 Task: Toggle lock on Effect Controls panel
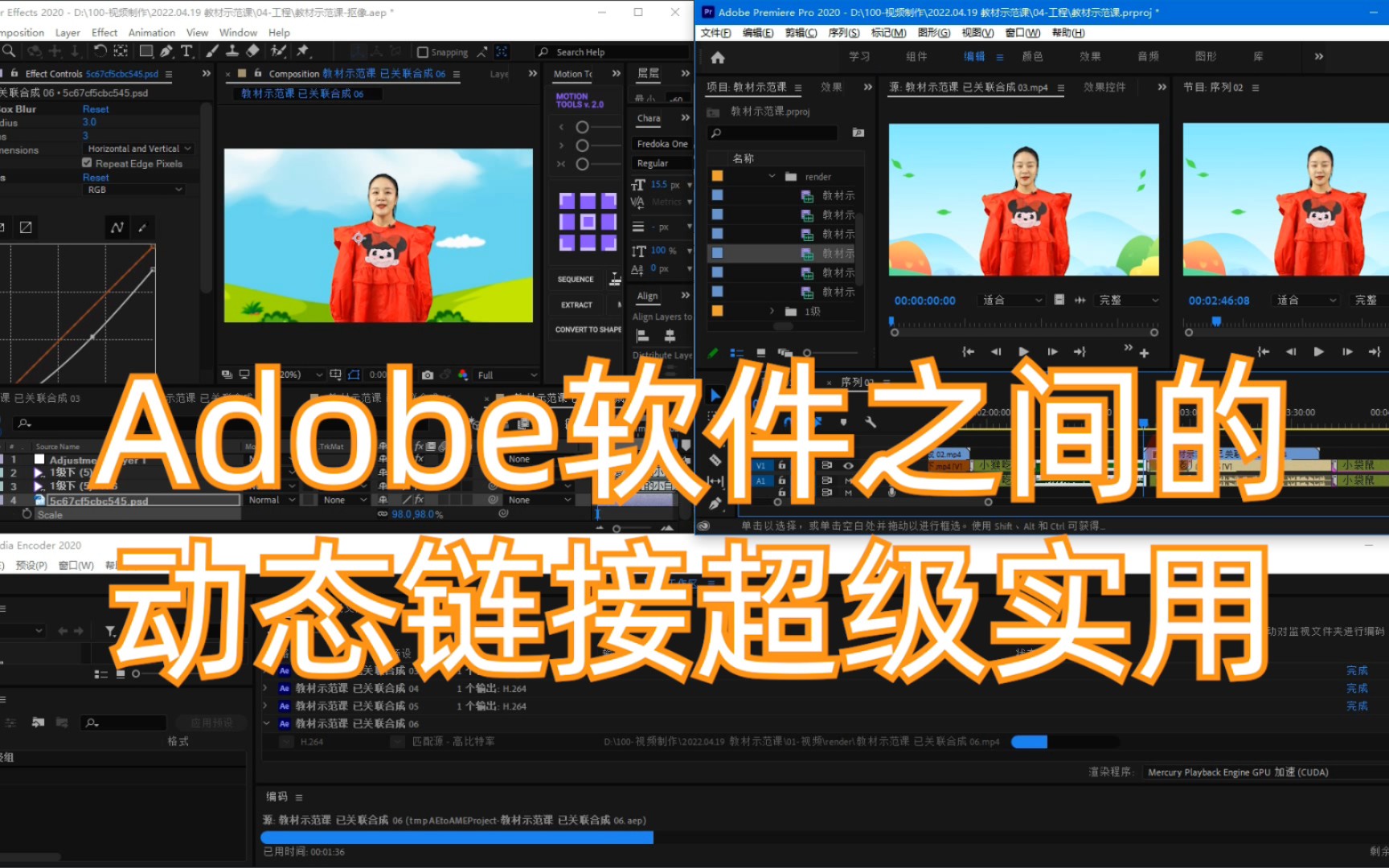pyautogui.click(x=15, y=74)
